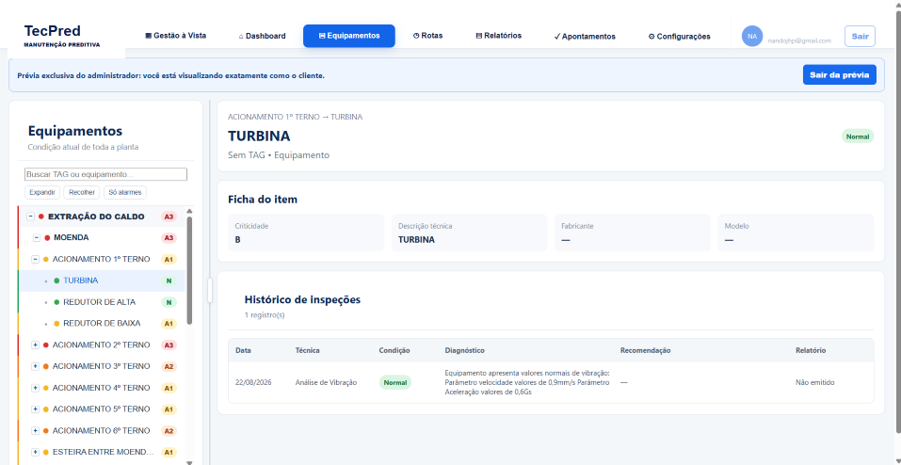Image resolution: width=901 pixels, height=465 pixels.
Task: Click the tree scrollbar down arrow
Action: pyautogui.click(x=190, y=462)
